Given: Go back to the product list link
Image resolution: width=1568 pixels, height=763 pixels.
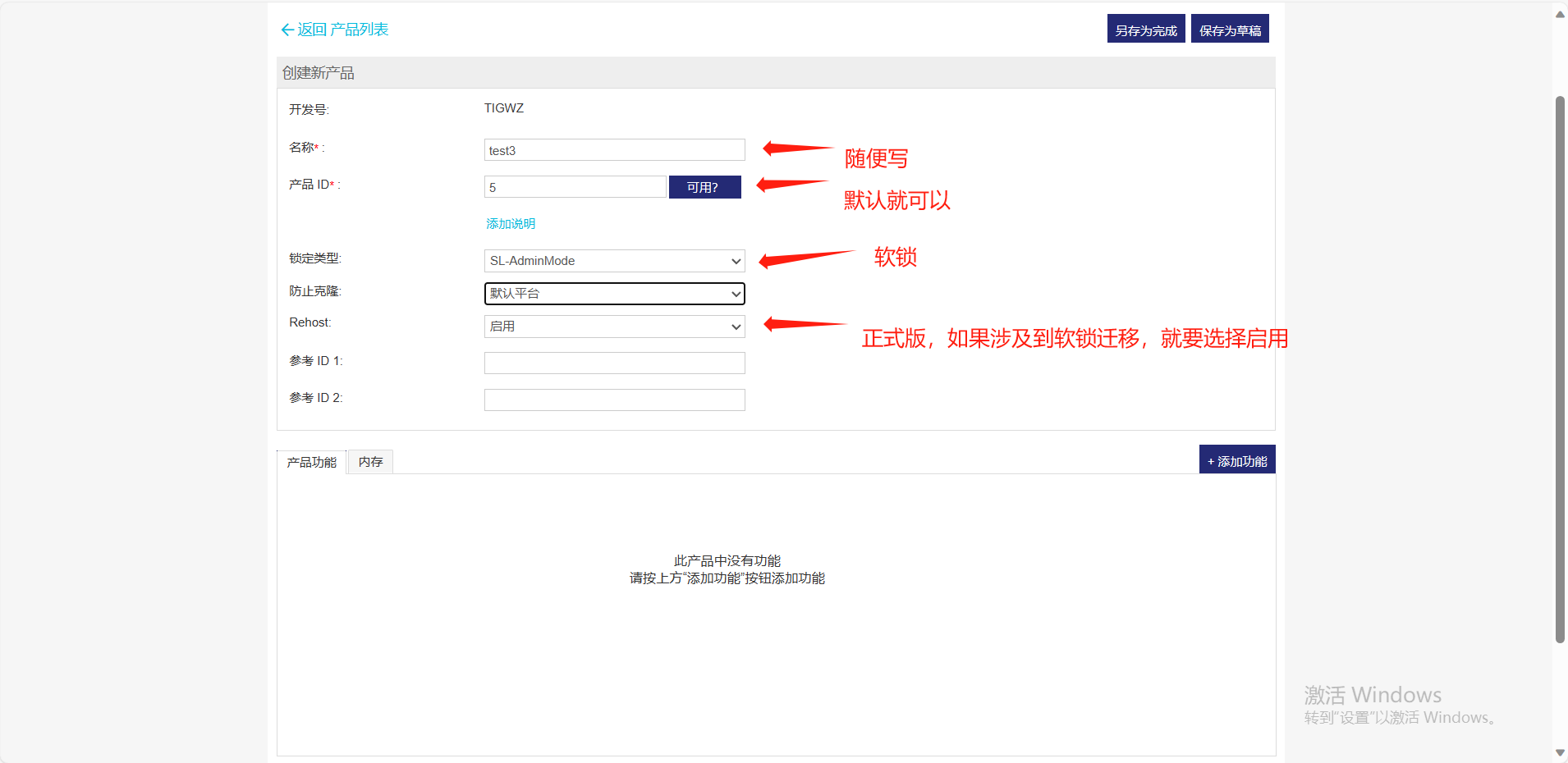Looking at the screenshot, I should click(x=334, y=30).
